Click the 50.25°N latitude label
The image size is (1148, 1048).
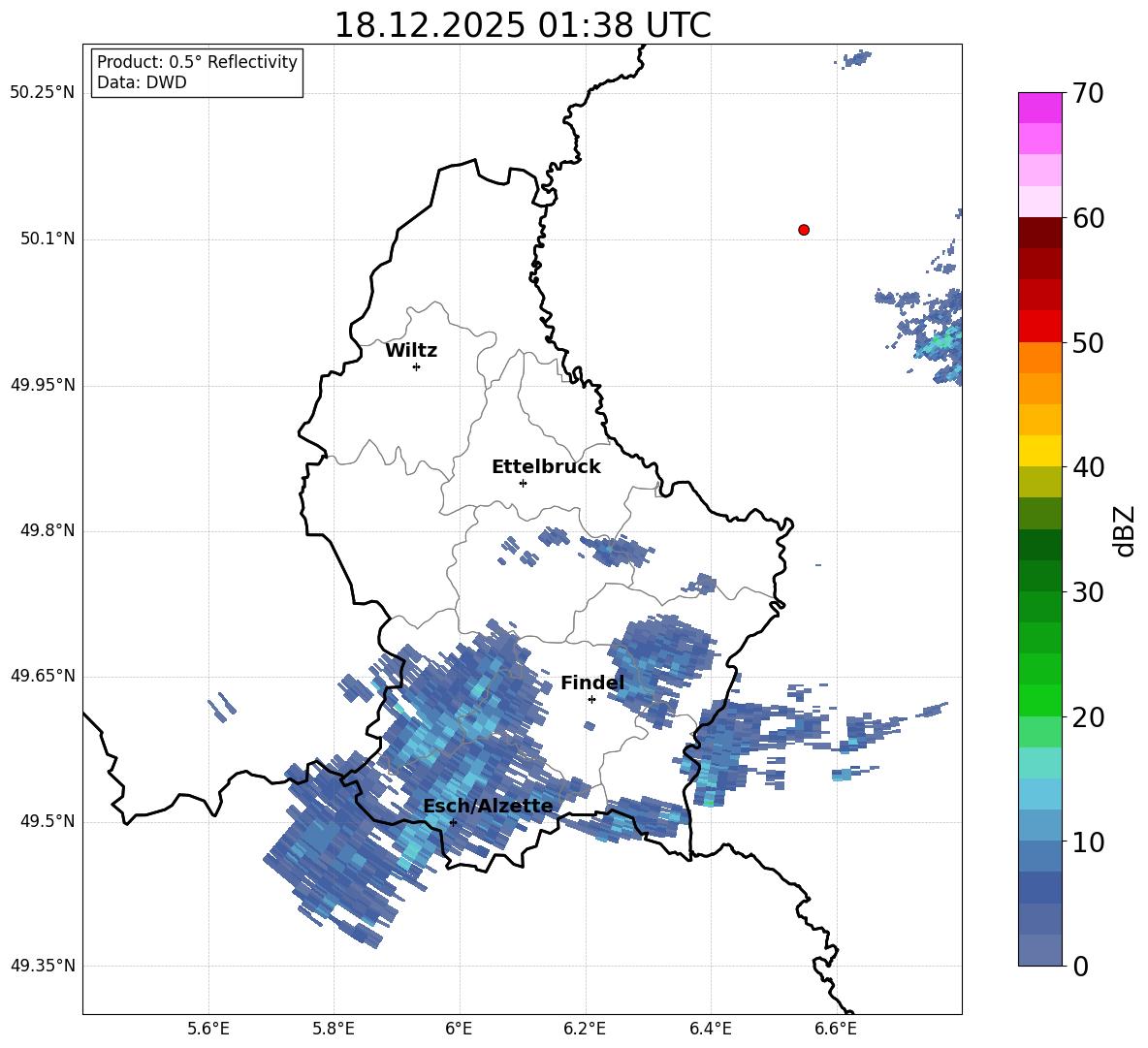43,93
